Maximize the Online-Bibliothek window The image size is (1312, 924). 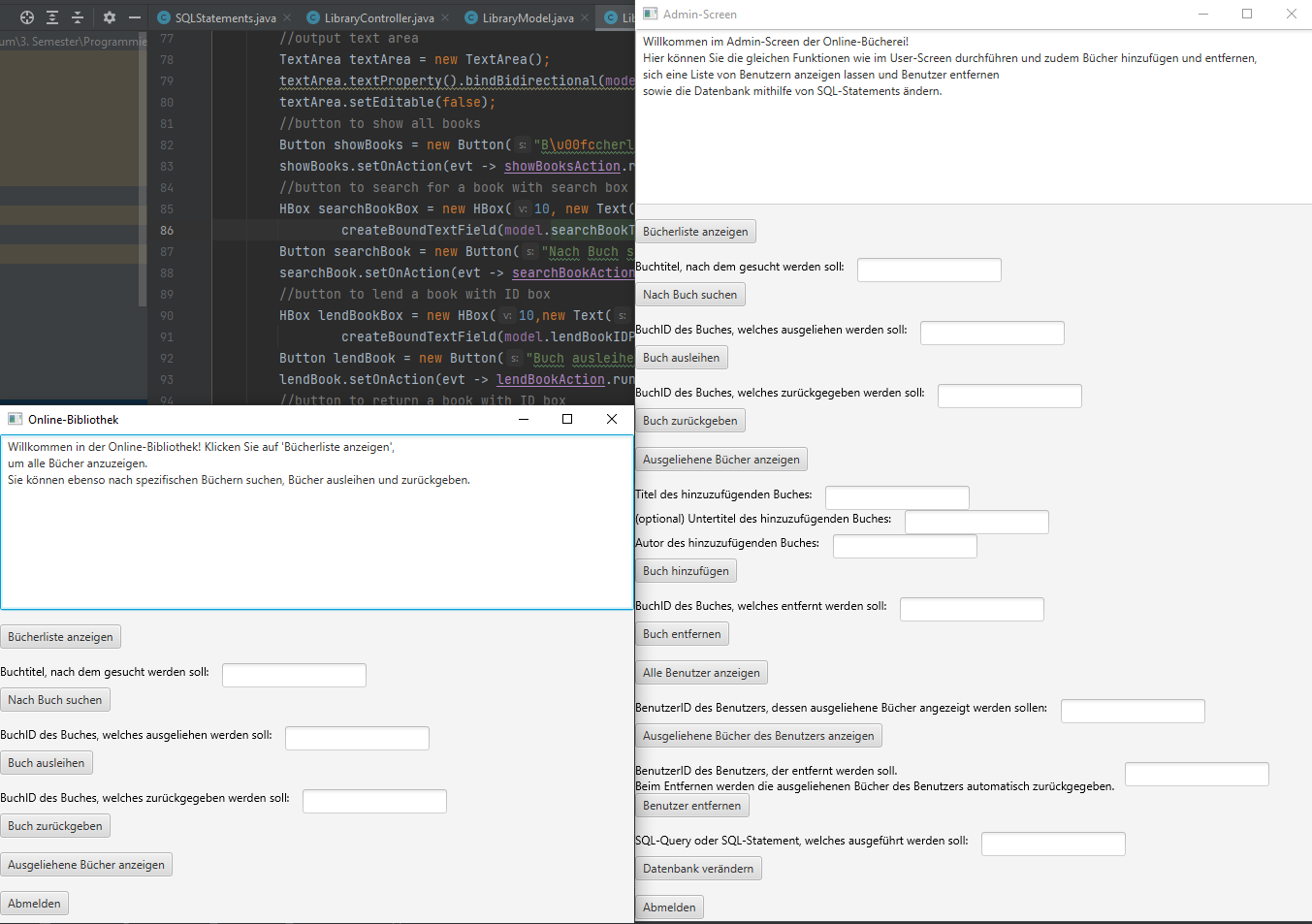(x=567, y=419)
